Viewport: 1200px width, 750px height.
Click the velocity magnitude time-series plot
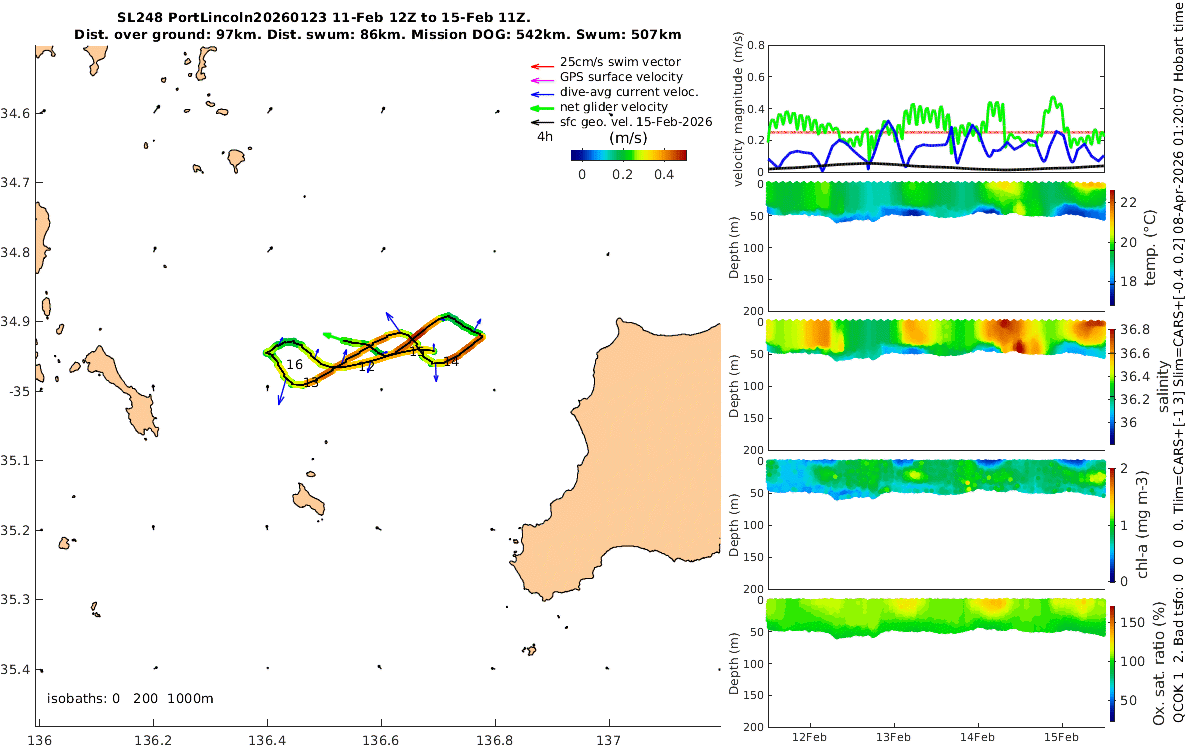point(936,109)
